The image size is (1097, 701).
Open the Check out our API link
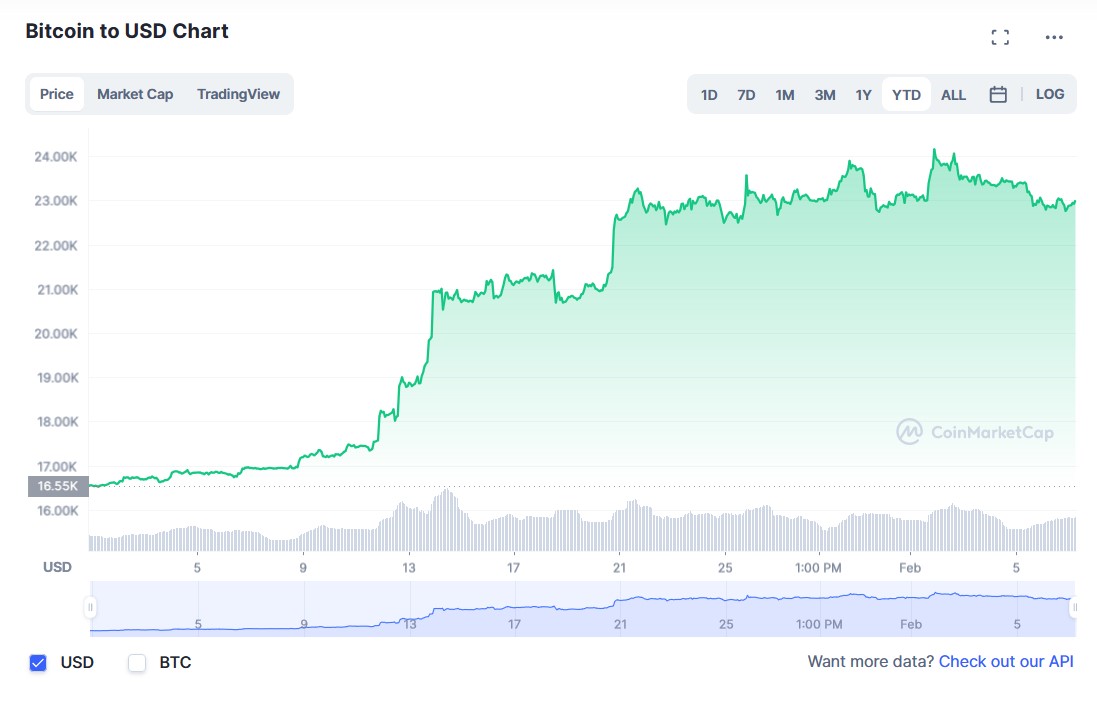1005,662
